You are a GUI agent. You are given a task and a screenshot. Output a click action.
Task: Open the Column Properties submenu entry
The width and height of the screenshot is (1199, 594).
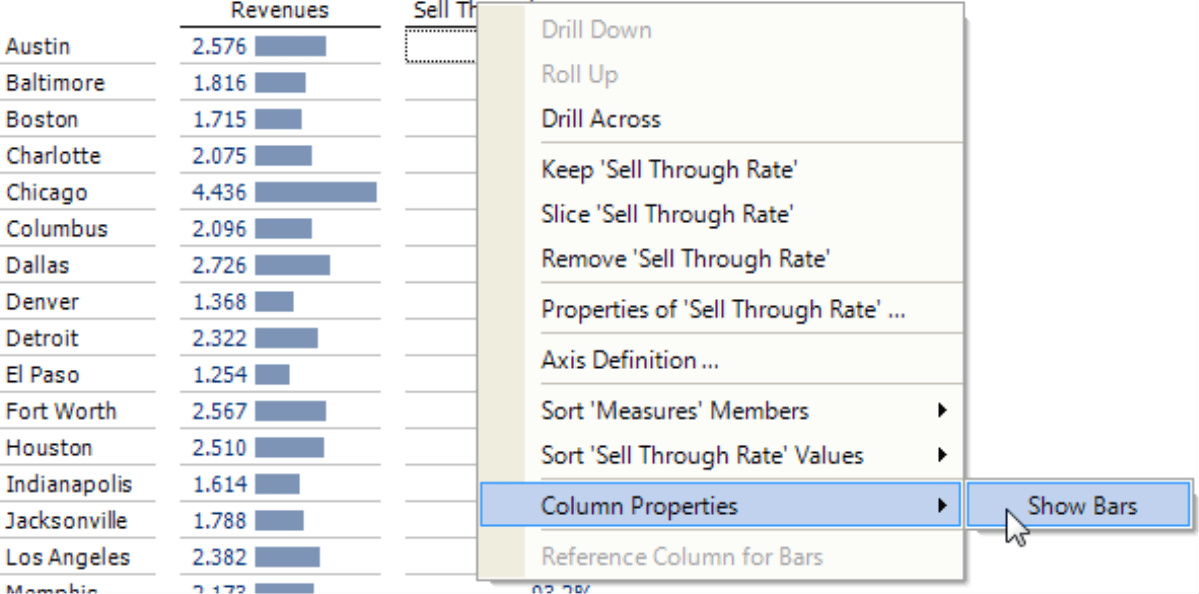720,505
